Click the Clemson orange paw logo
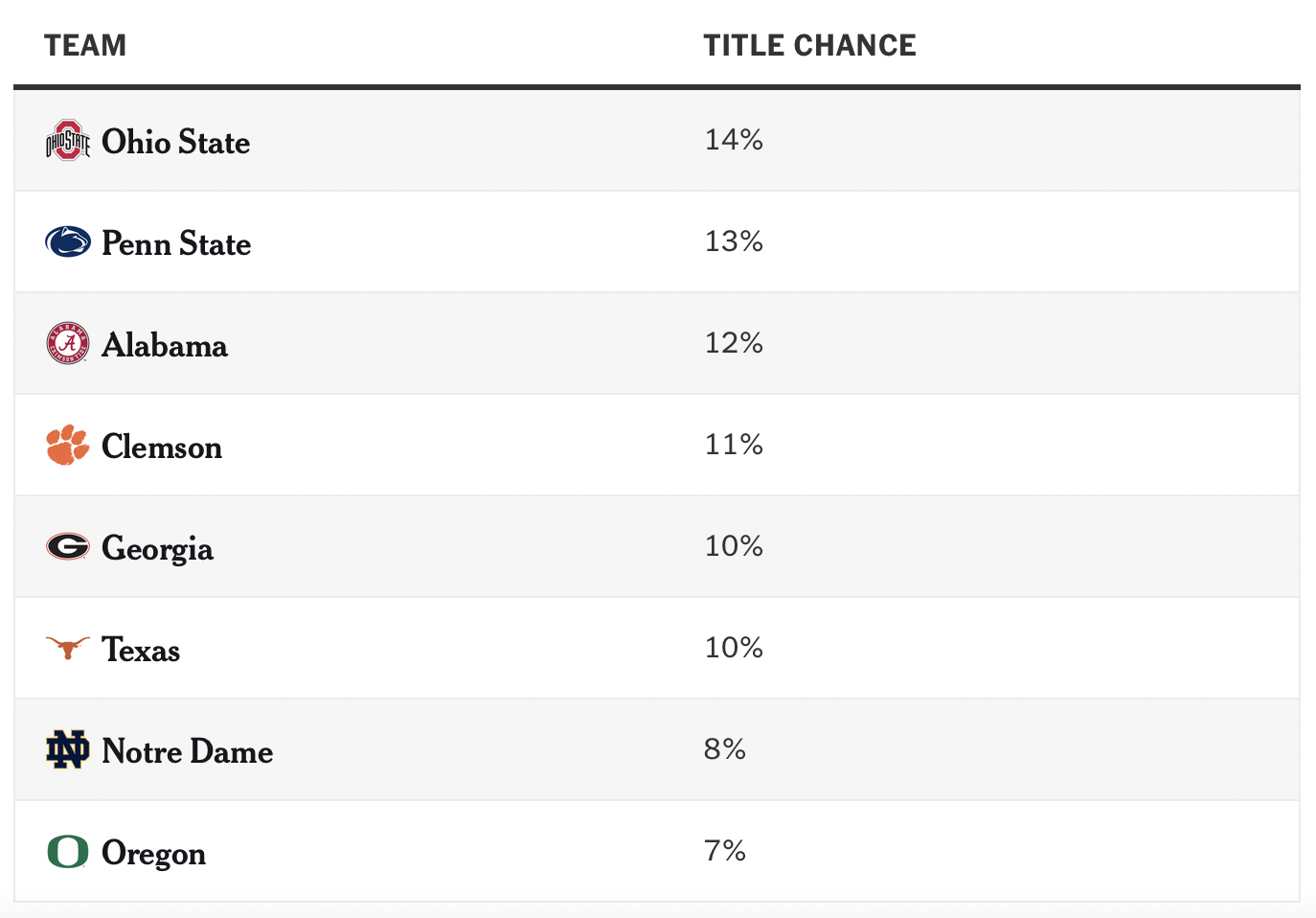 click(x=68, y=445)
